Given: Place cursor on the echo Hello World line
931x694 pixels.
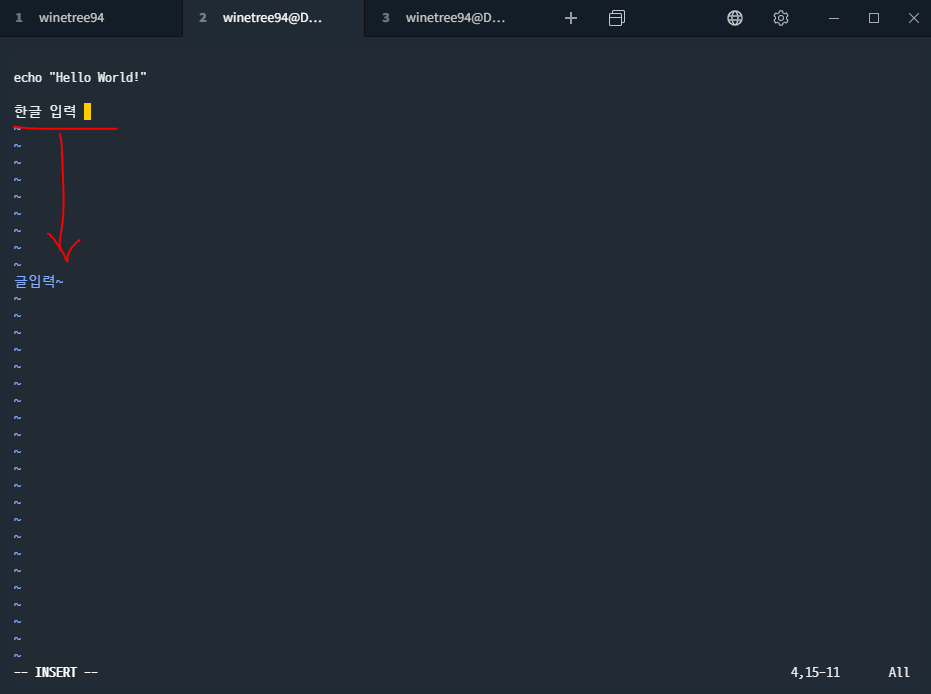Looking at the screenshot, I should (x=80, y=76).
